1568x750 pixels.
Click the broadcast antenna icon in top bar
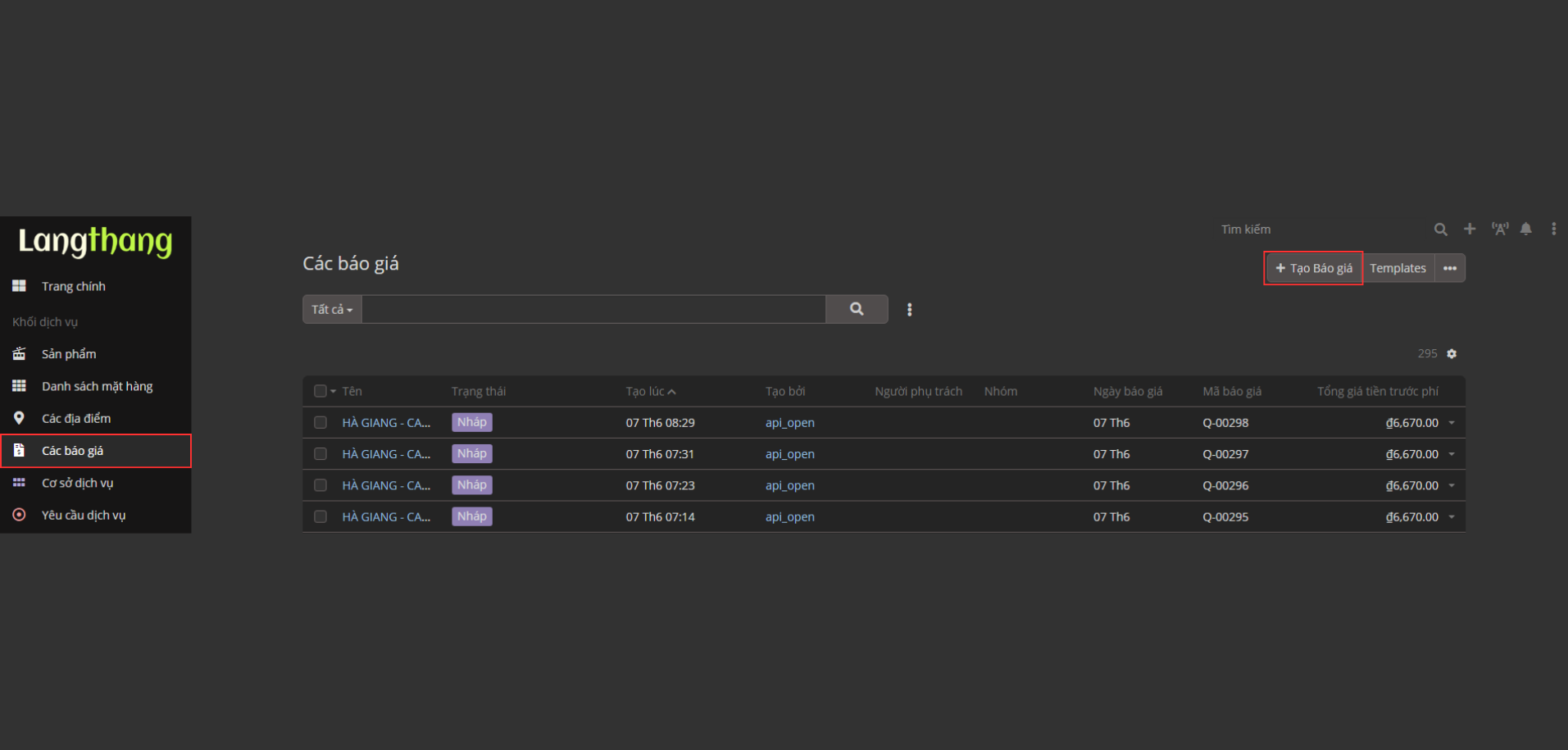point(1499,230)
